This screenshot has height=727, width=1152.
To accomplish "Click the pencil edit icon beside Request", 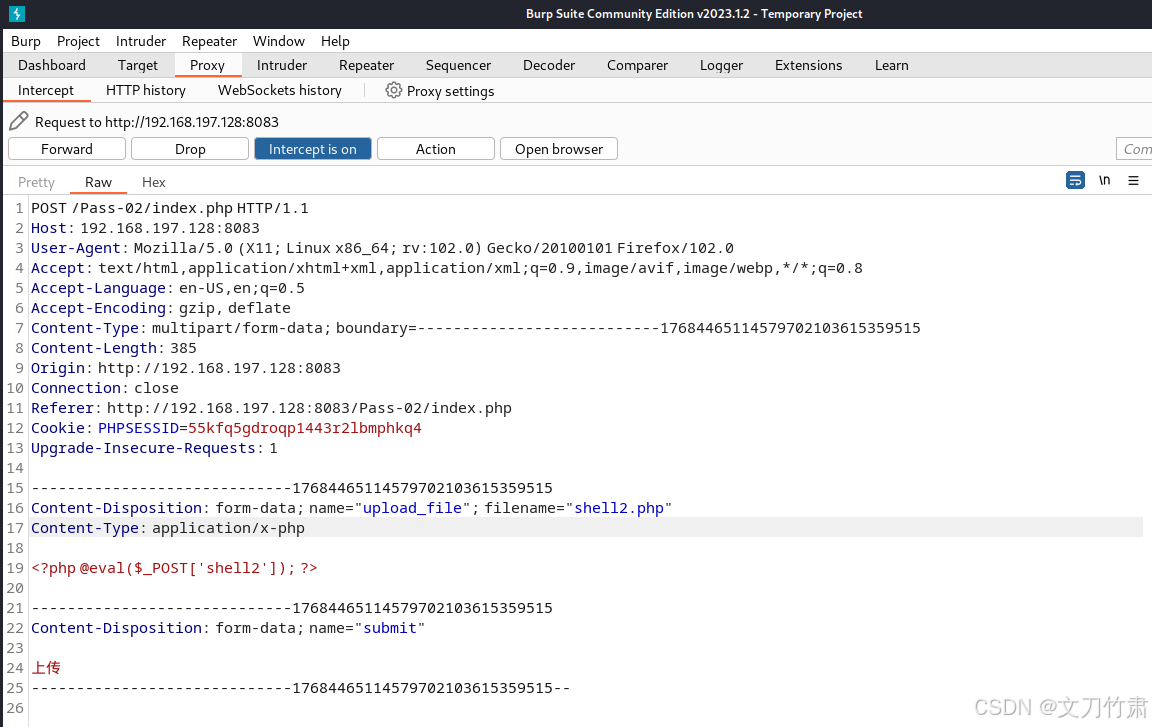I will (x=18, y=121).
